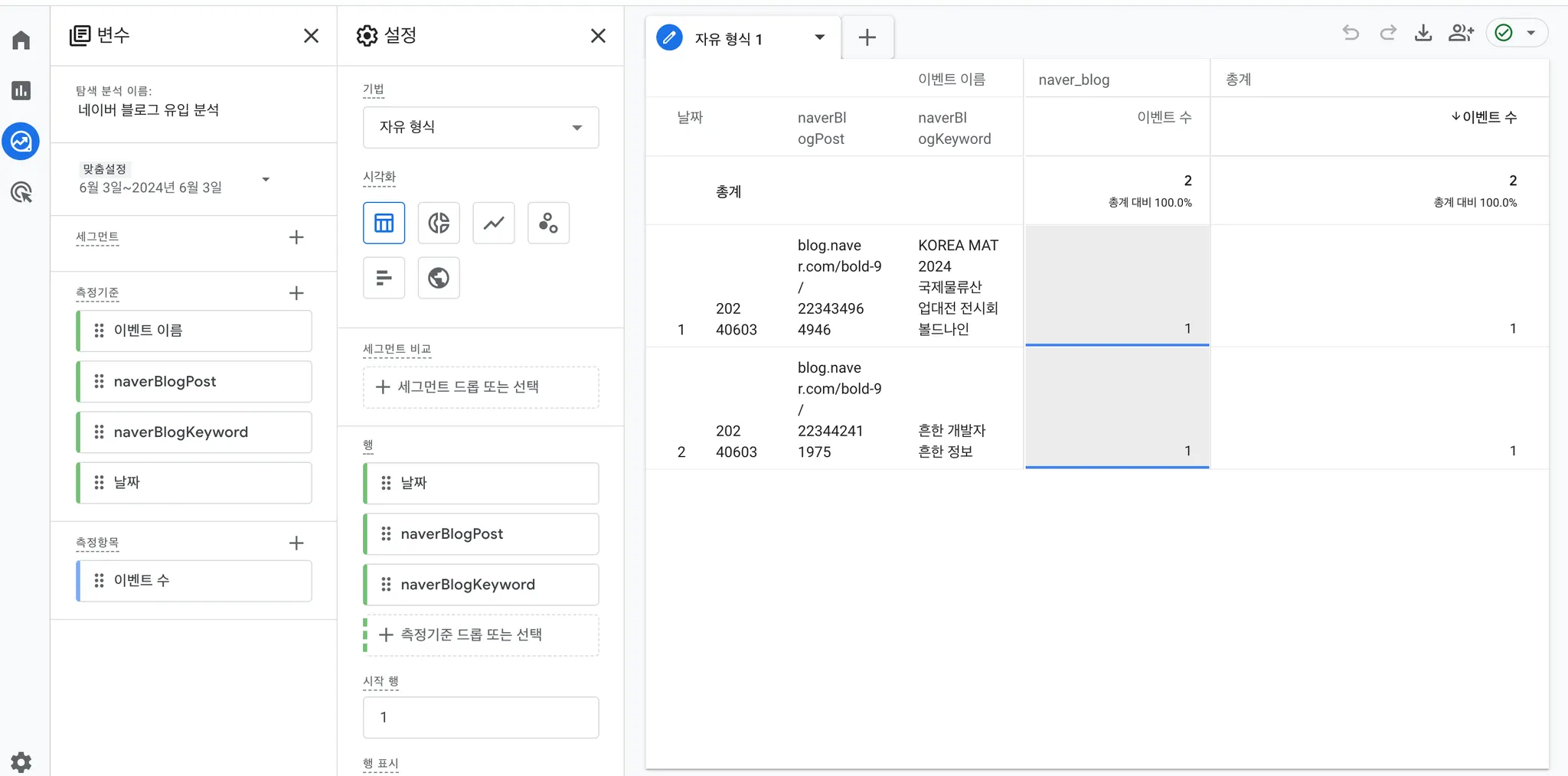The image size is (1568, 776).
Task: Click 측정기준 드롭 또는 선택 under rows
Action: coord(481,635)
